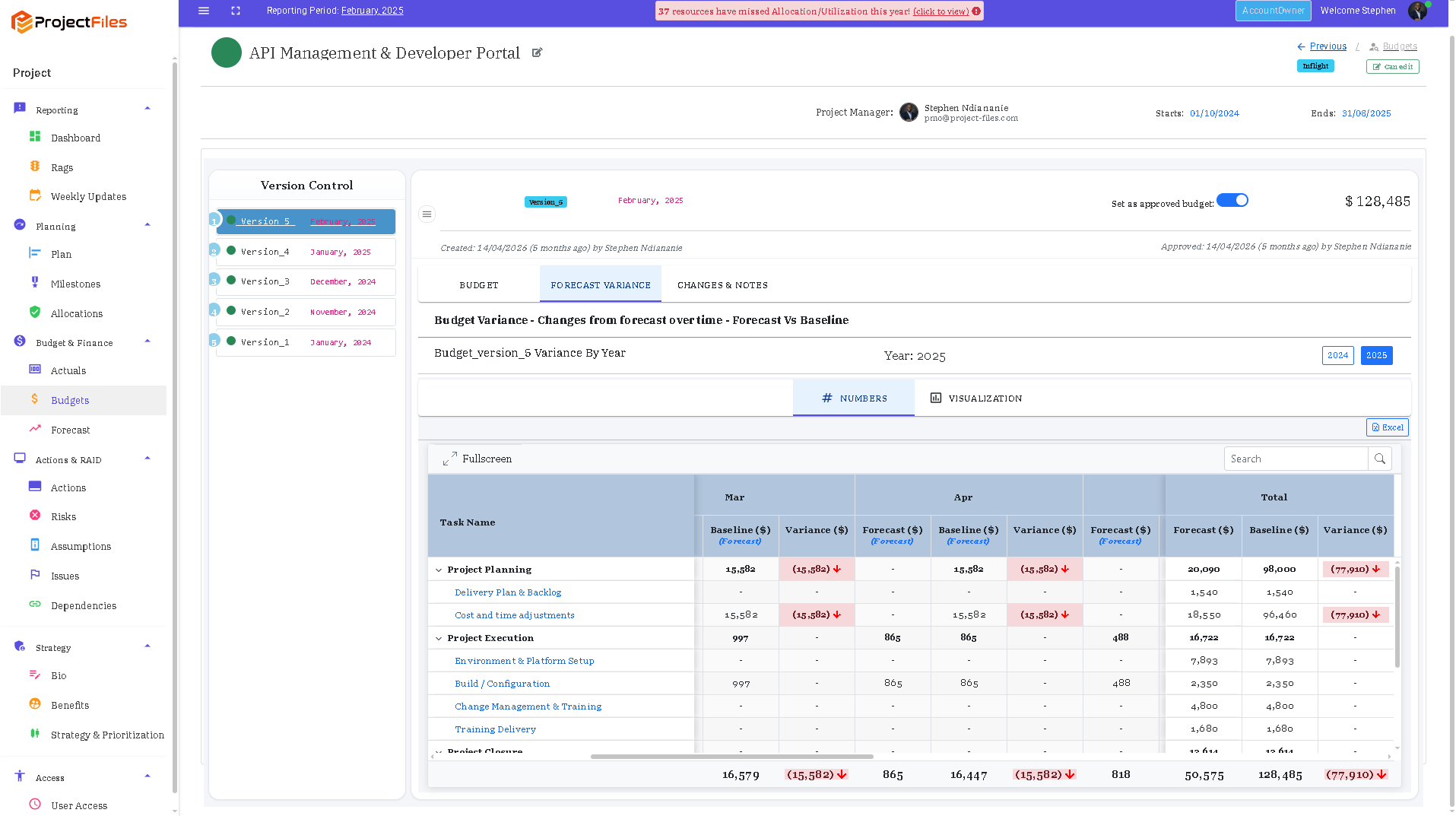Toggle fullscreen icon in top bar
1456x816 pixels.
236,11
